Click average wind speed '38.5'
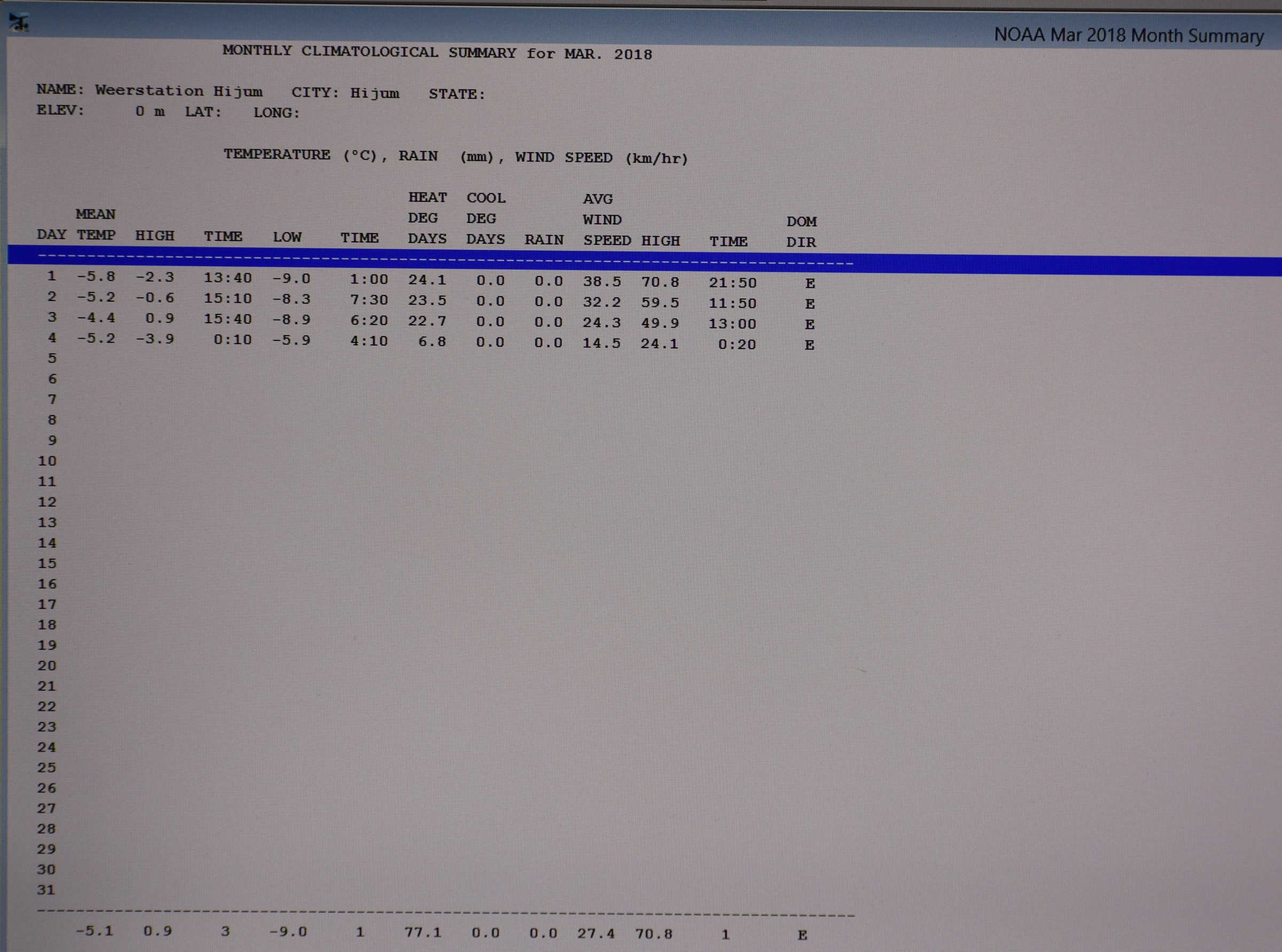This screenshot has width=1282, height=952. [602, 281]
